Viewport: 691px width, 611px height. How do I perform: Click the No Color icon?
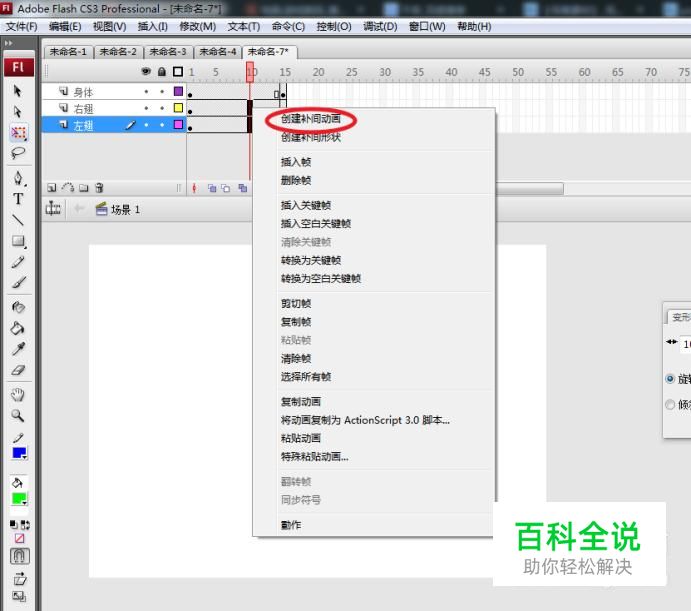click(19, 538)
